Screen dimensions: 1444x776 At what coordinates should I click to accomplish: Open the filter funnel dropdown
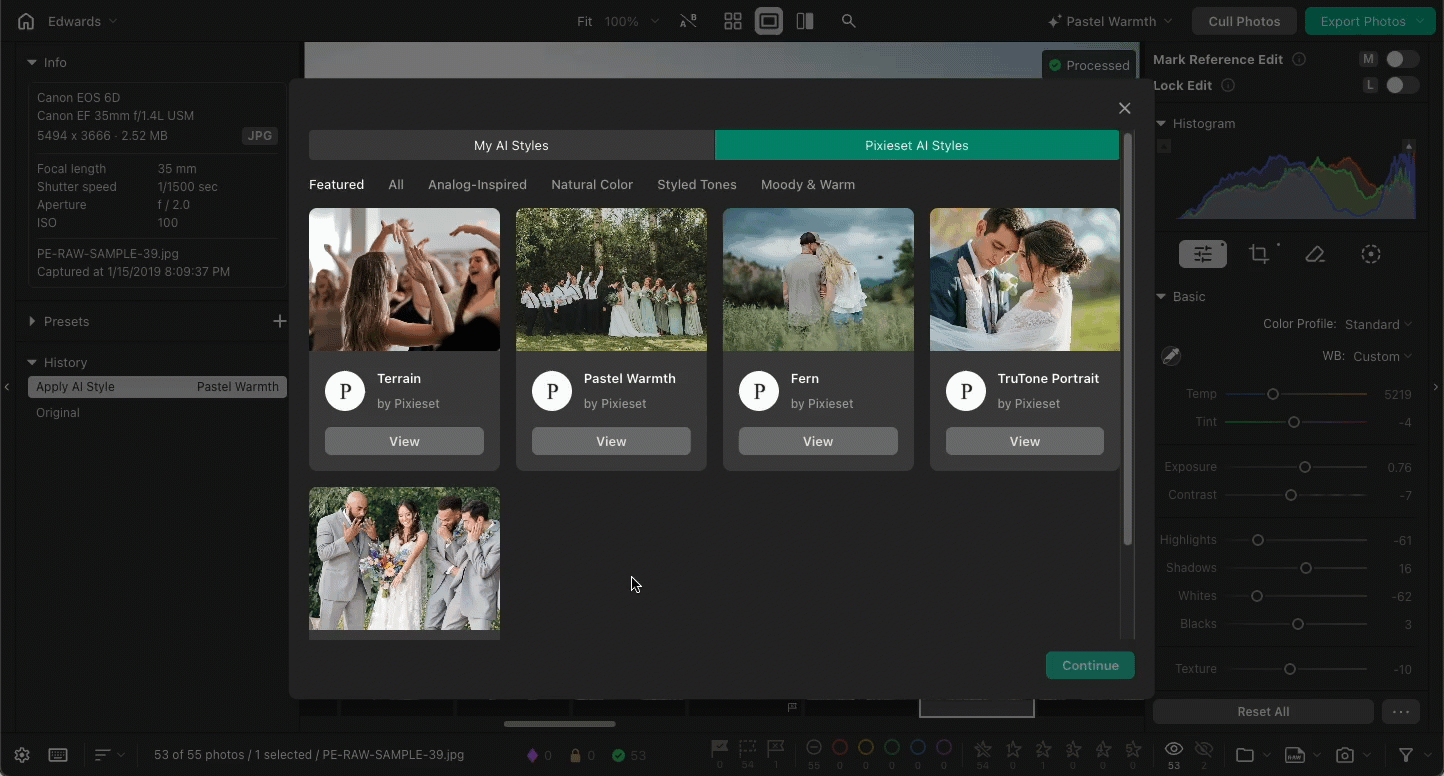click(1413, 755)
